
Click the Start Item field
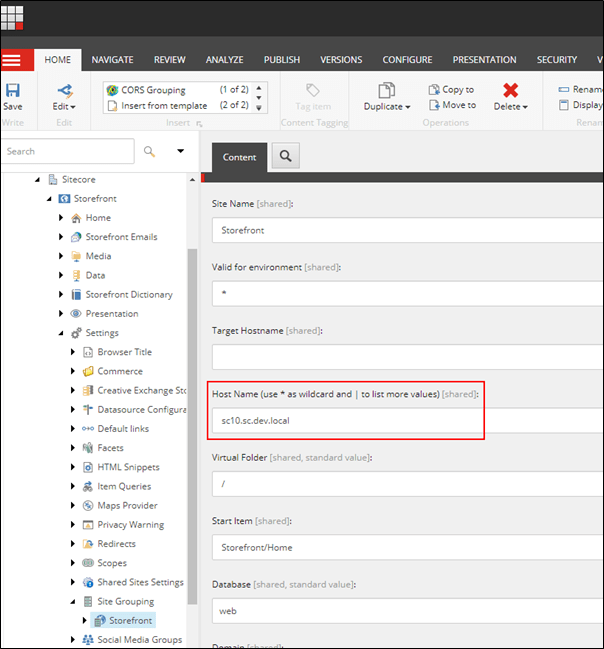pyautogui.click(x=407, y=547)
